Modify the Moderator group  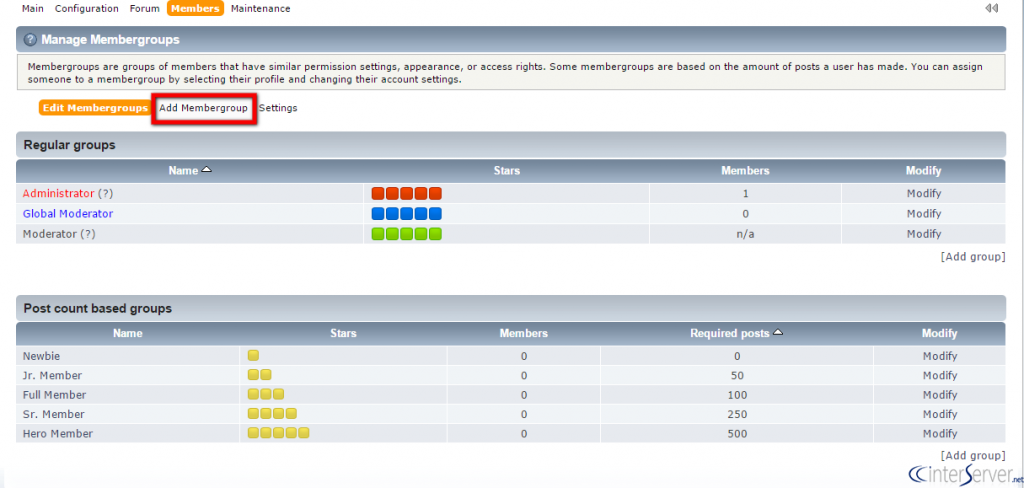coord(923,234)
